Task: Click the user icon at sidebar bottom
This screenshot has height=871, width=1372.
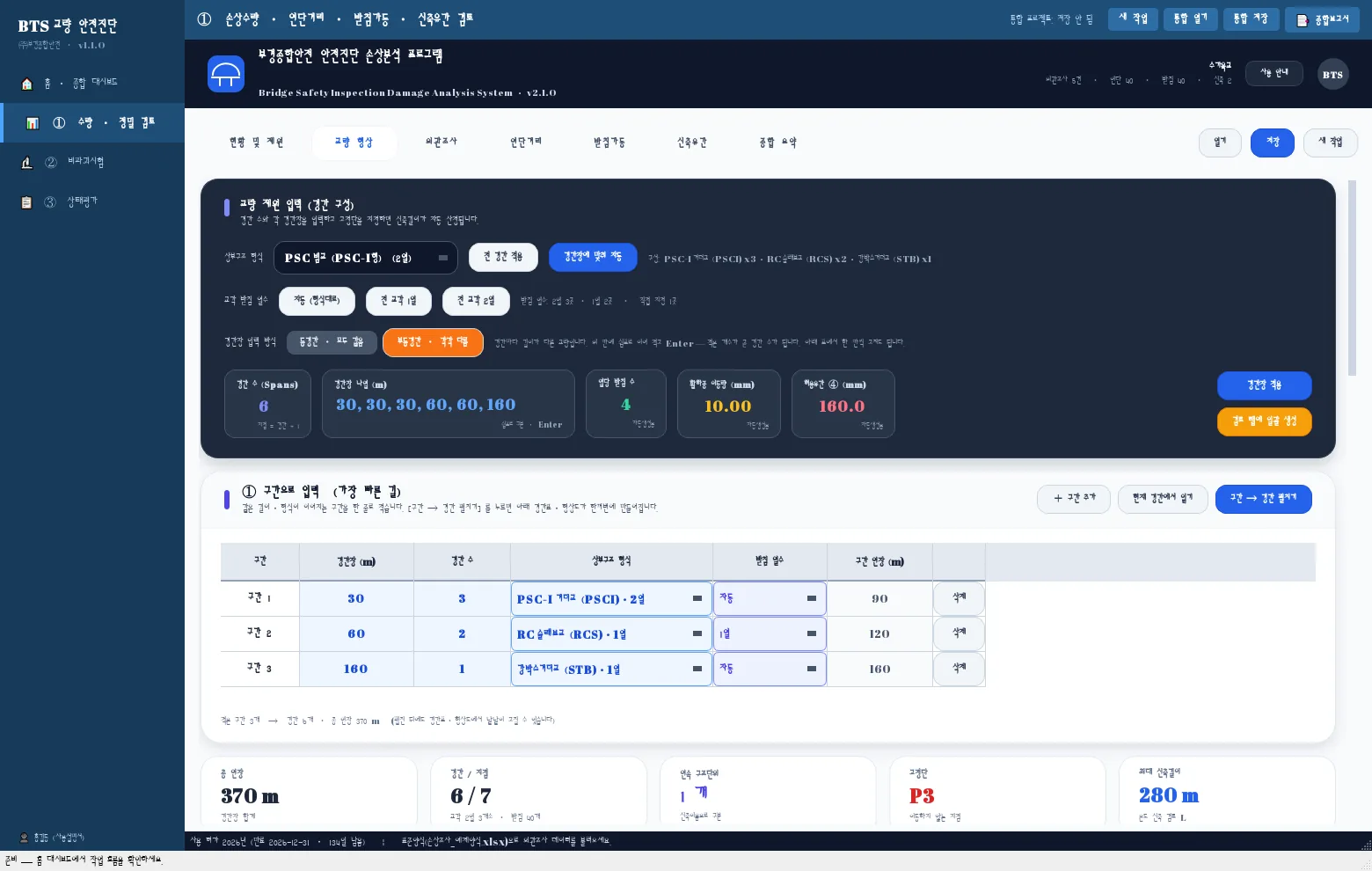Action: coord(25,838)
